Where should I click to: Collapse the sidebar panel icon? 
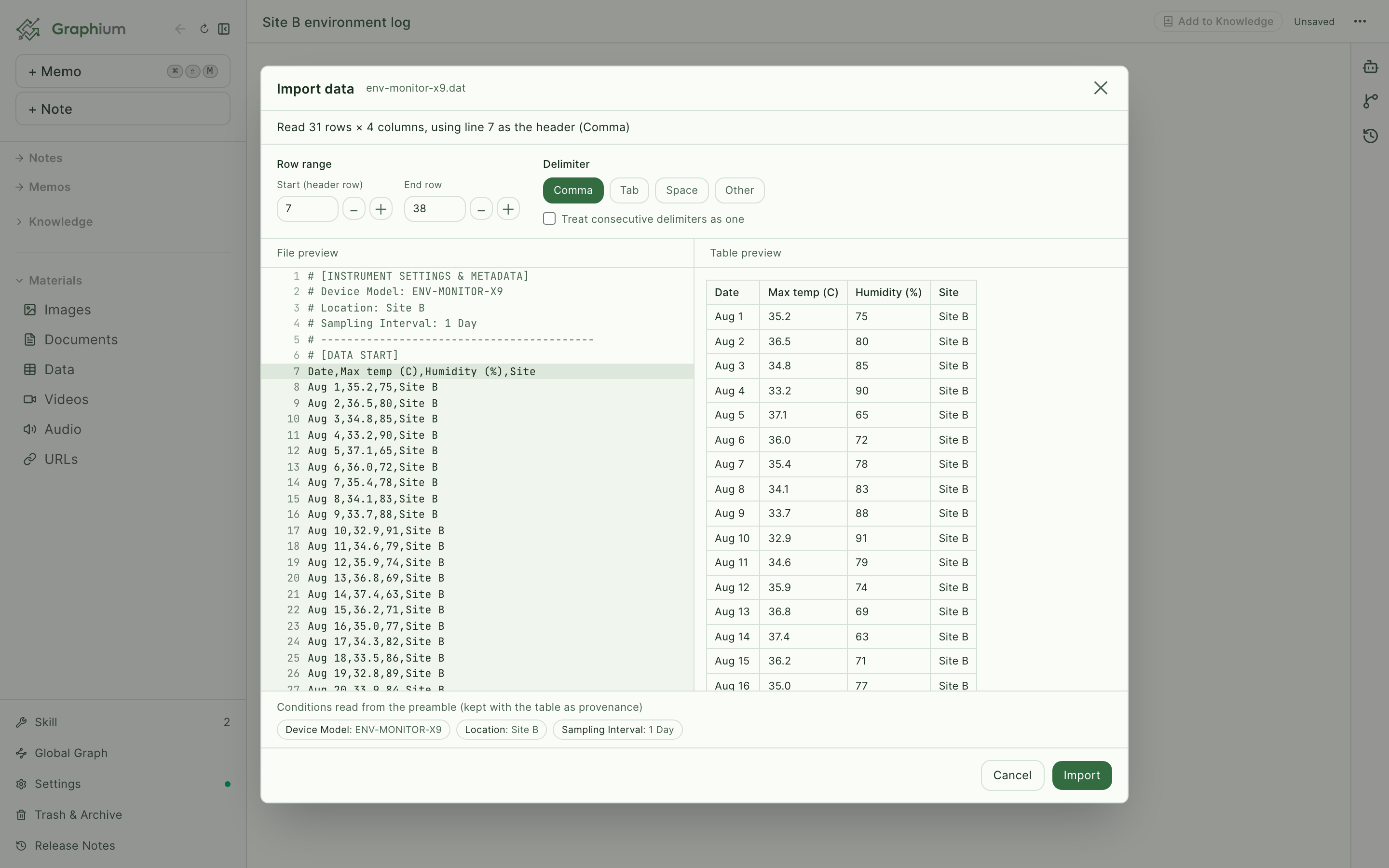(x=224, y=29)
